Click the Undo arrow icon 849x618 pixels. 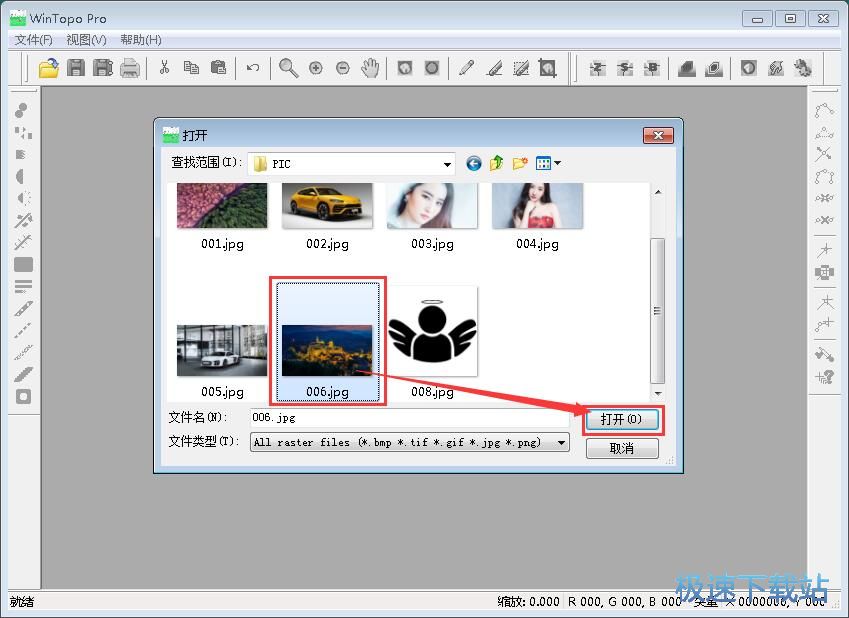(x=253, y=68)
